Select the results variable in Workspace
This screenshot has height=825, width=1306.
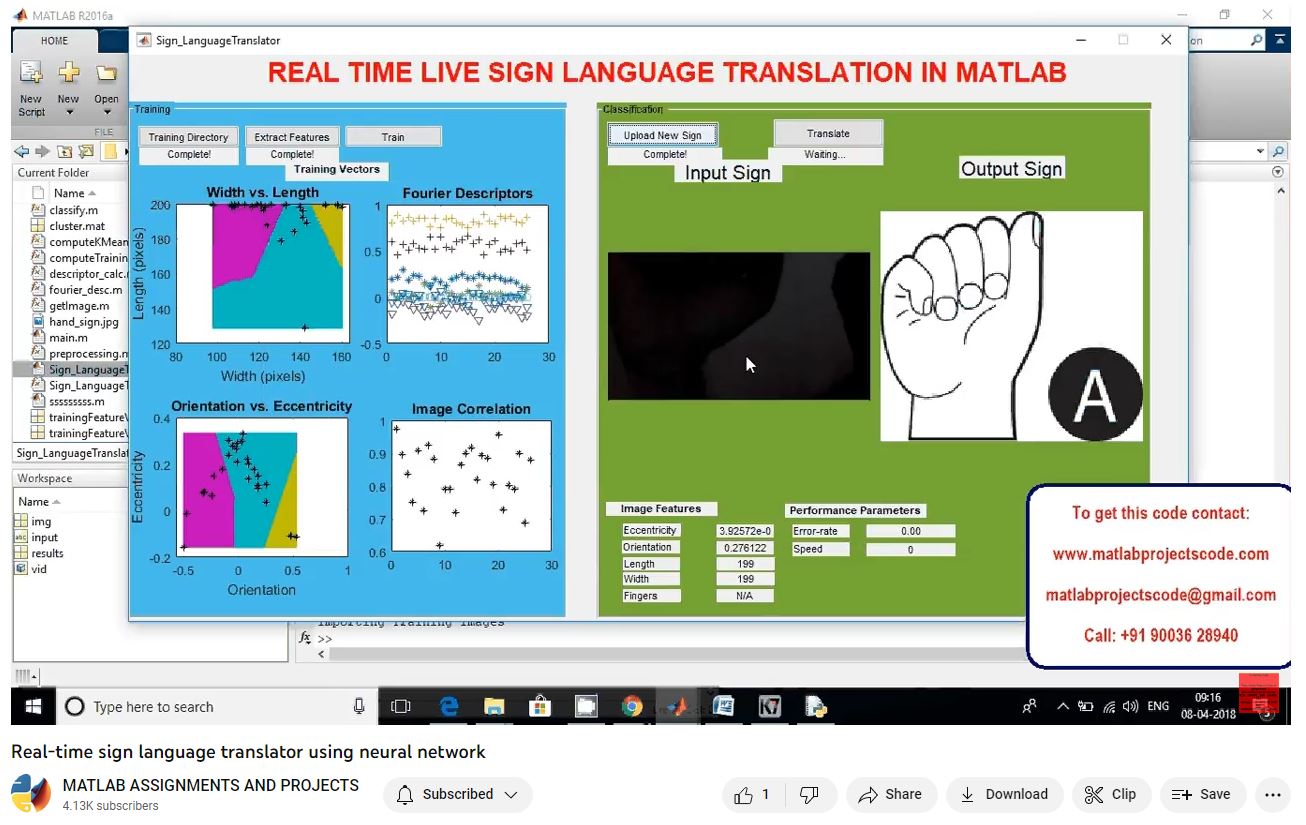point(47,553)
